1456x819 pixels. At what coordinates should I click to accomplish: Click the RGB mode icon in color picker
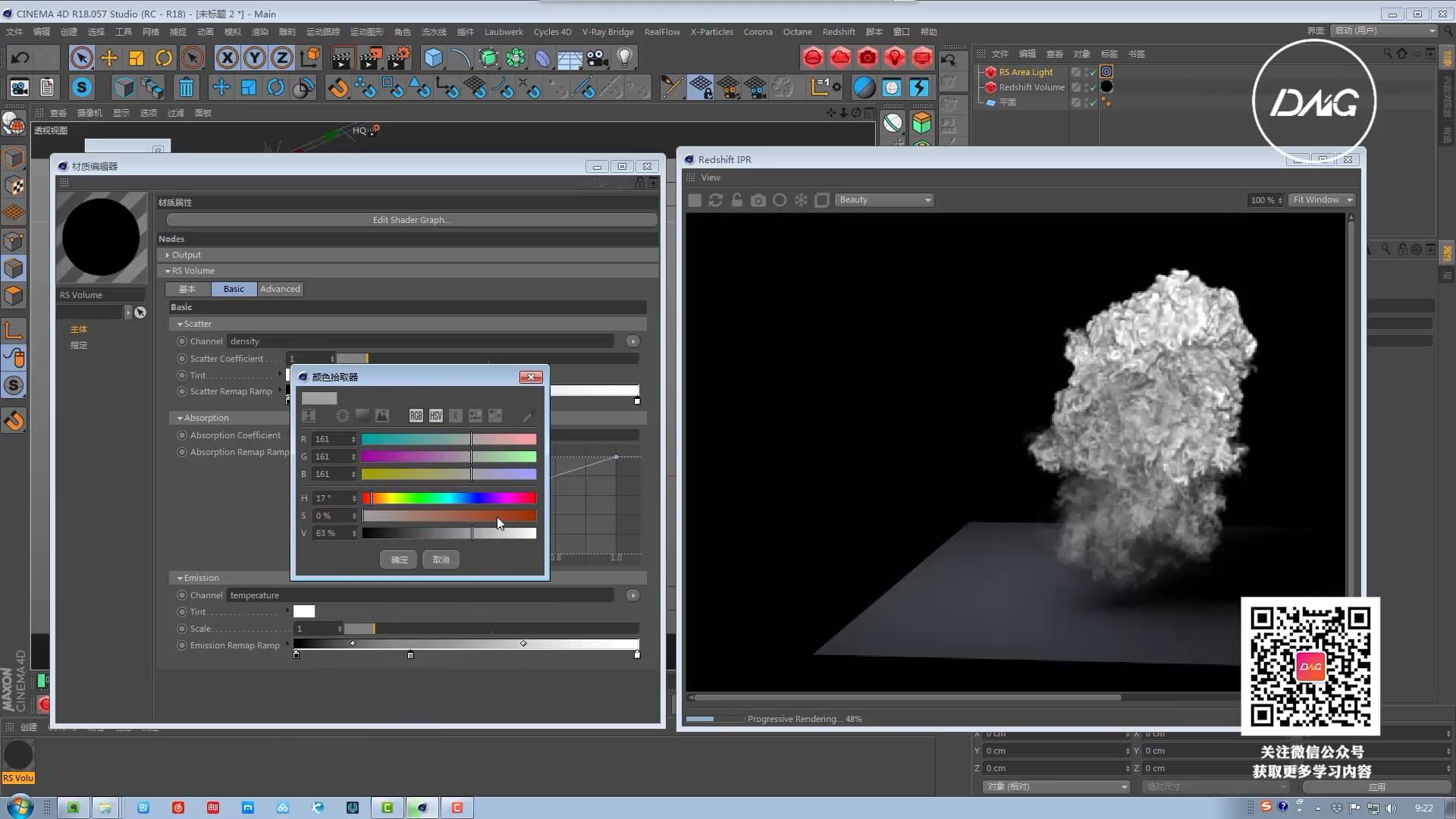point(416,416)
